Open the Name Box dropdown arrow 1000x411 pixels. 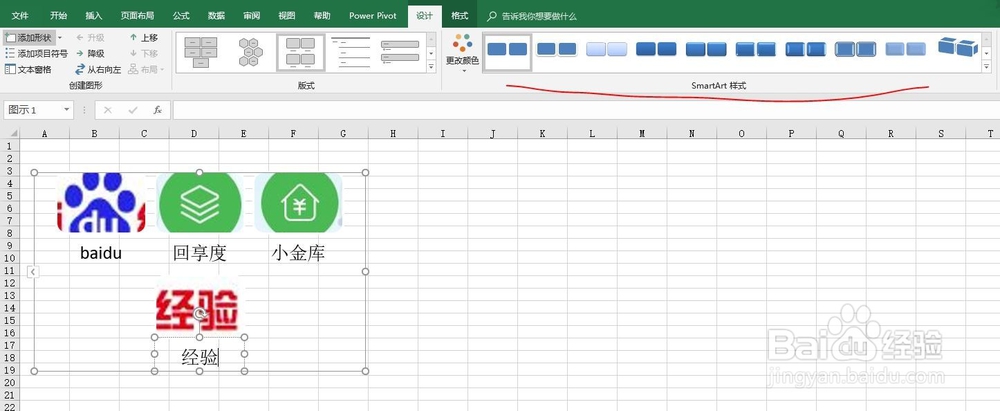coord(66,110)
